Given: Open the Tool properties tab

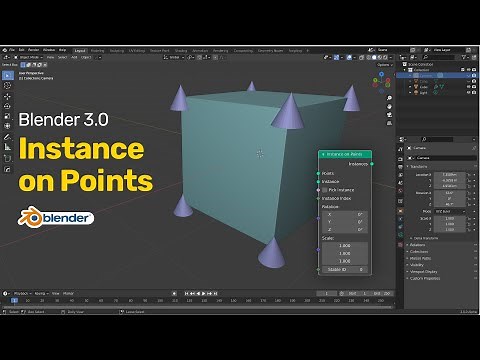Looking at the screenshot, I should point(400,149).
